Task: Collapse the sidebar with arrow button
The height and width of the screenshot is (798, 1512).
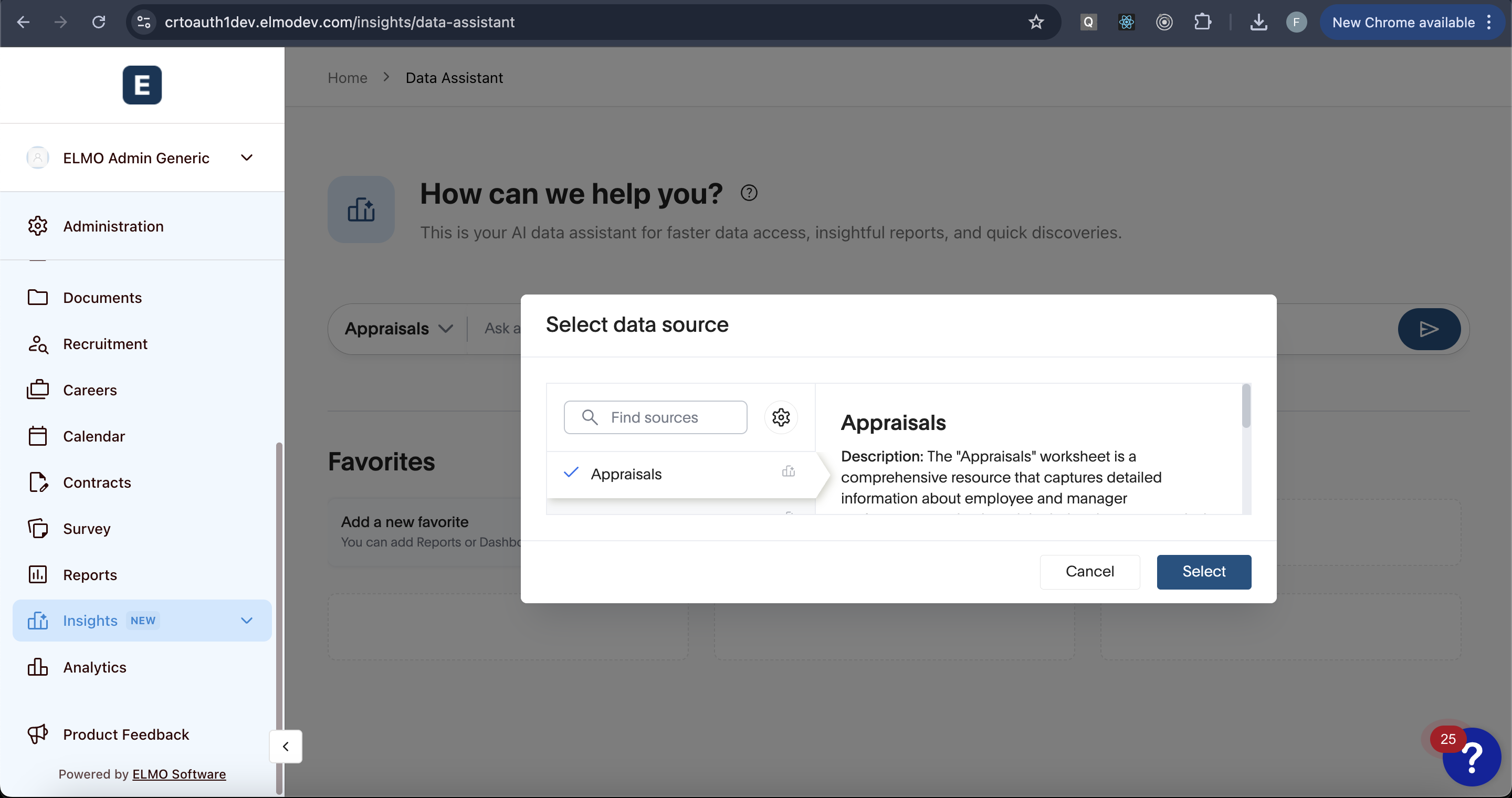Action: coord(286,747)
